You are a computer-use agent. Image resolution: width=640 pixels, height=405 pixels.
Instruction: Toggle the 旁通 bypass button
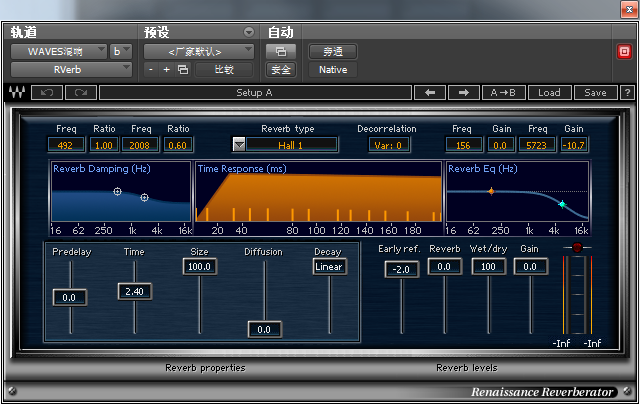pos(333,52)
